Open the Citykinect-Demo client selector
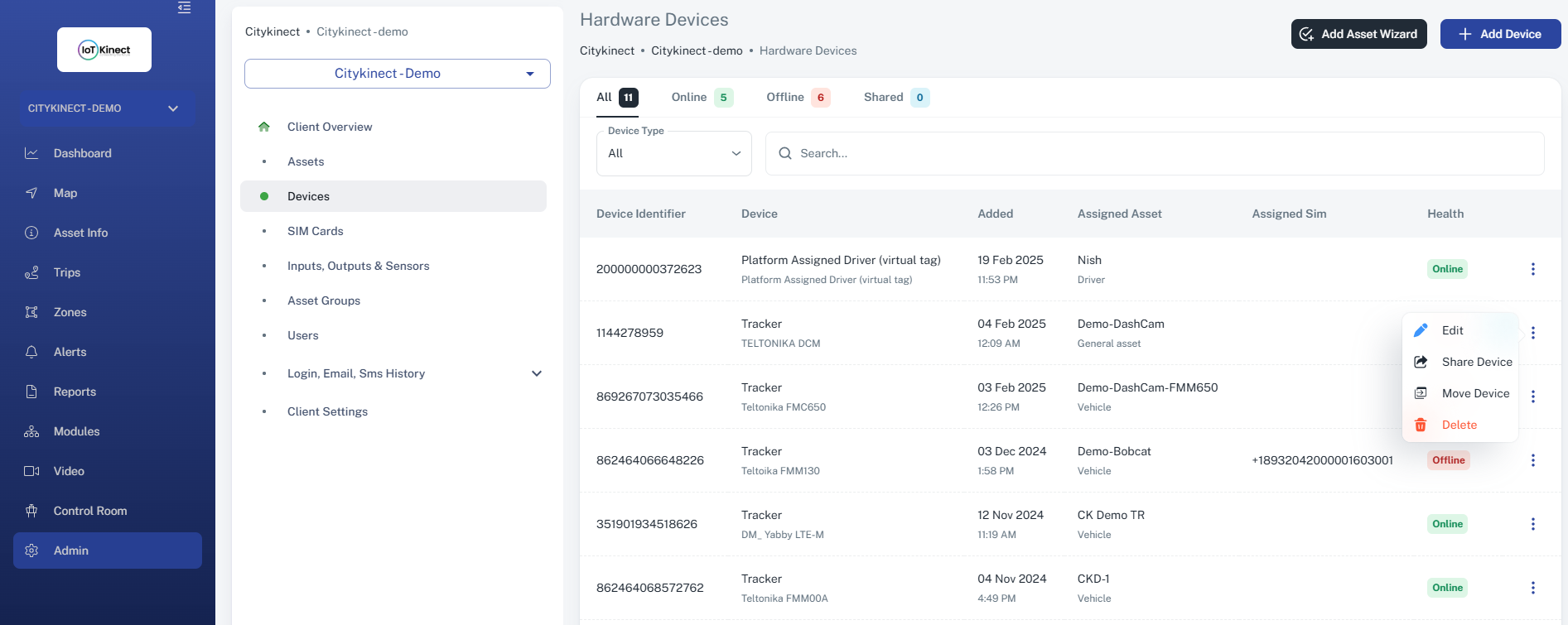The image size is (1568, 625). point(397,74)
